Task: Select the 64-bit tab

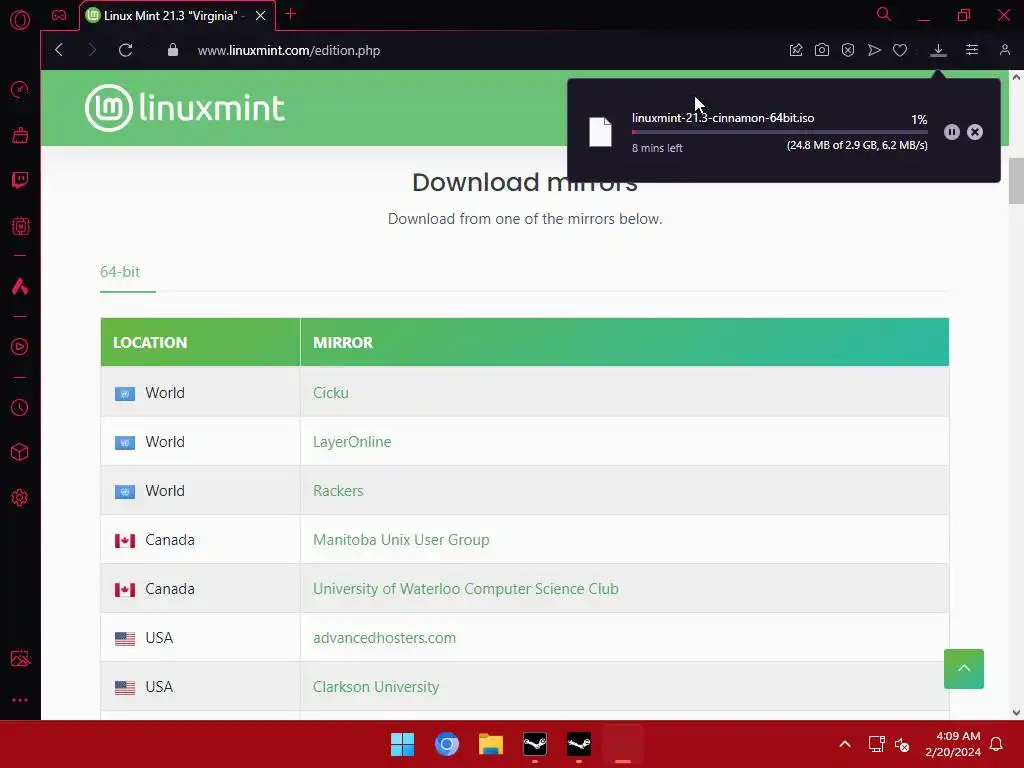Action: (120, 272)
